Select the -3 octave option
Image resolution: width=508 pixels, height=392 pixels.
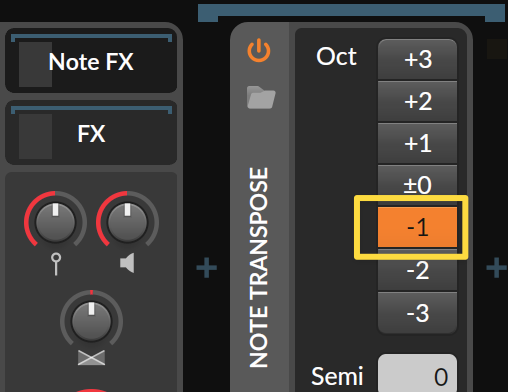(x=417, y=312)
